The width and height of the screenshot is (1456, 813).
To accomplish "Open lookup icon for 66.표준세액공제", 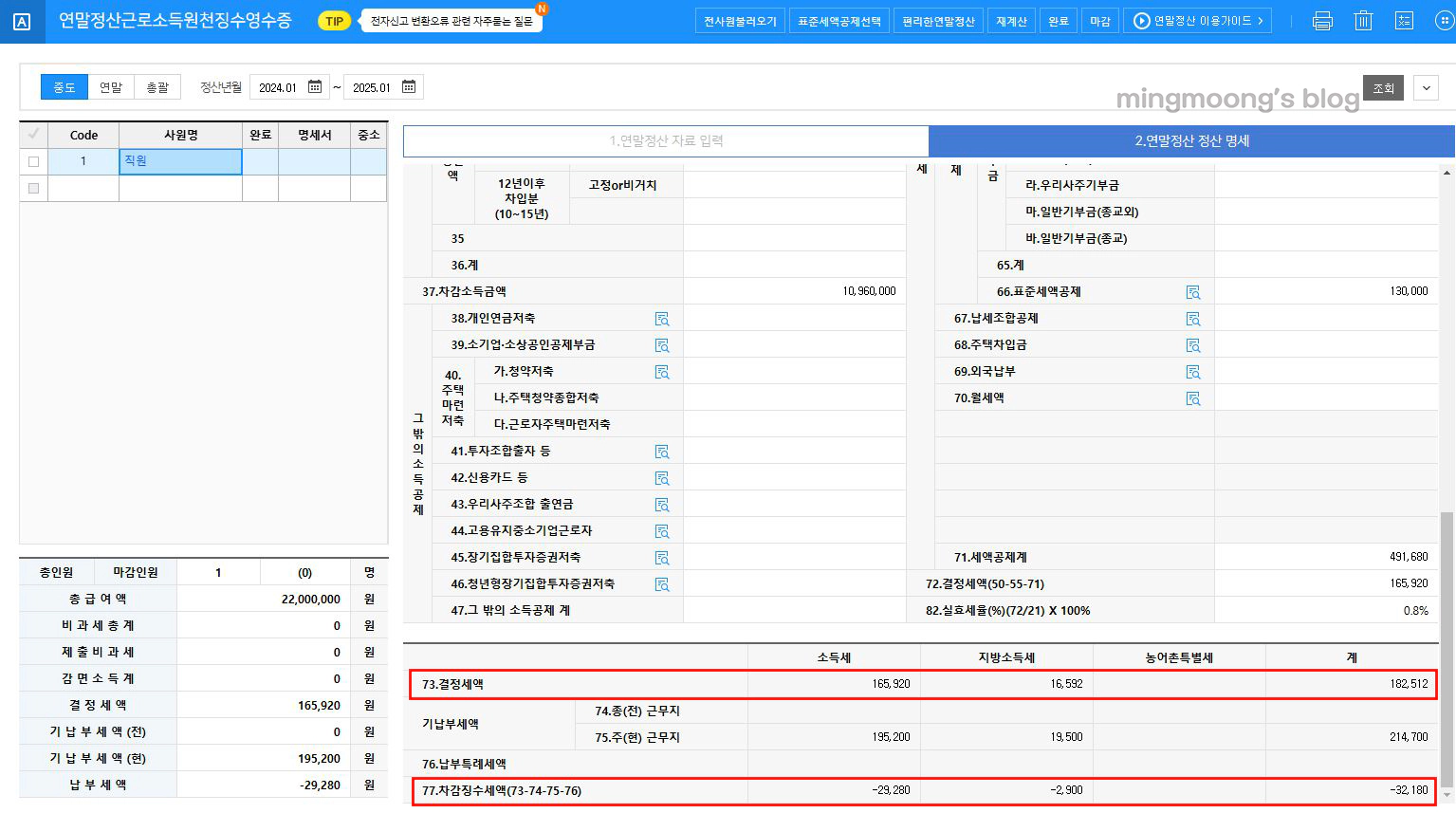I will (x=1193, y=292).
